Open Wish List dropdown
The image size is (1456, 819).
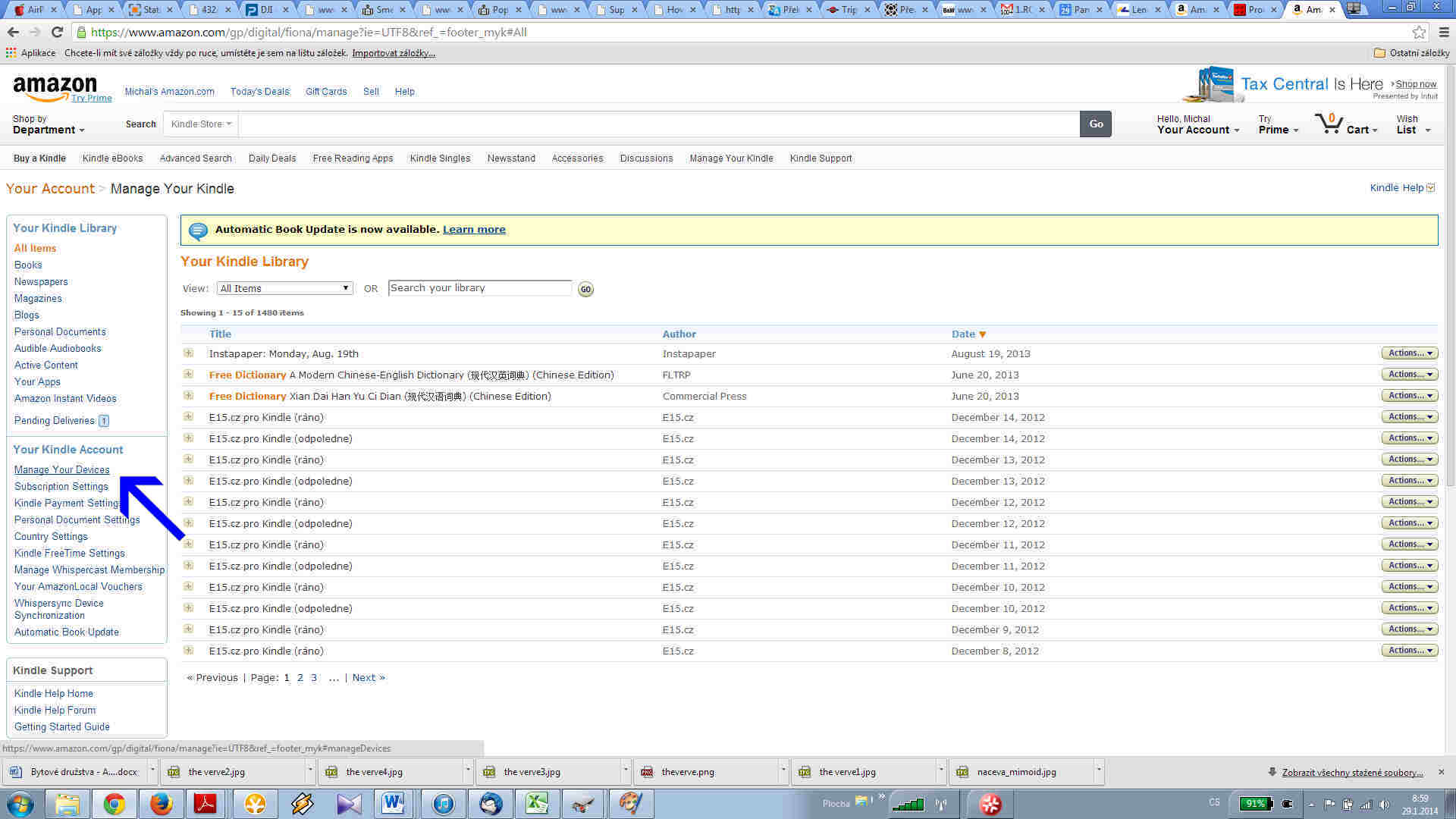[x=1414, y=124]
